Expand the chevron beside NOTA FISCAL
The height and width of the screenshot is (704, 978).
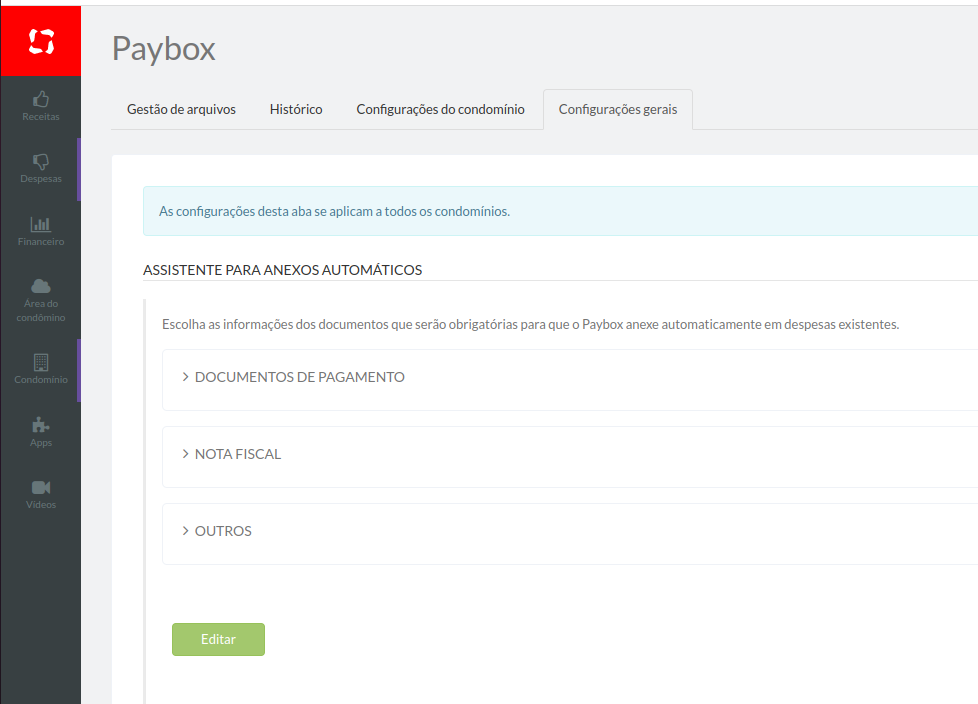[x=185, y=454]
